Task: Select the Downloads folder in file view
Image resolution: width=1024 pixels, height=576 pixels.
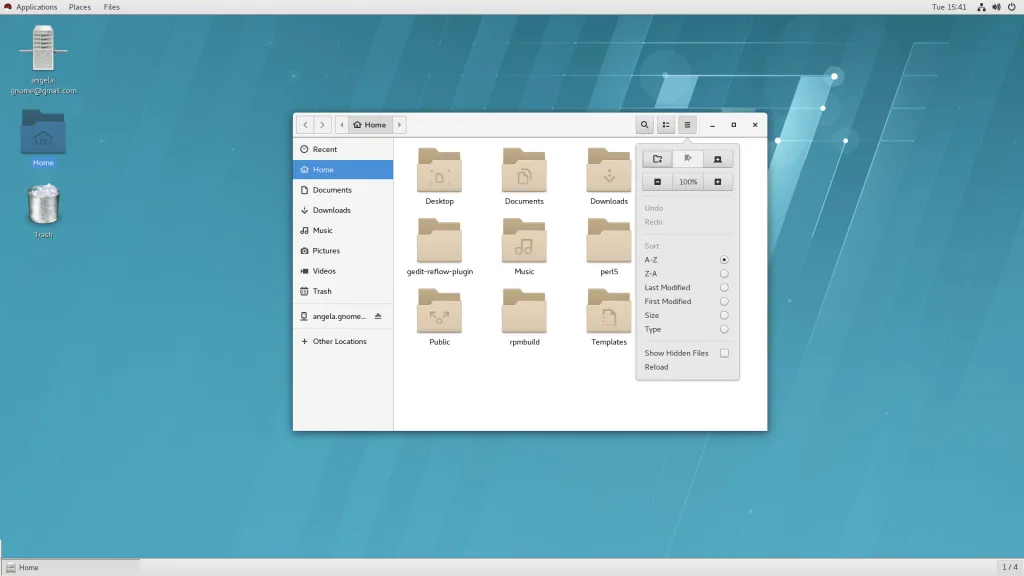Action: point(609,176)
